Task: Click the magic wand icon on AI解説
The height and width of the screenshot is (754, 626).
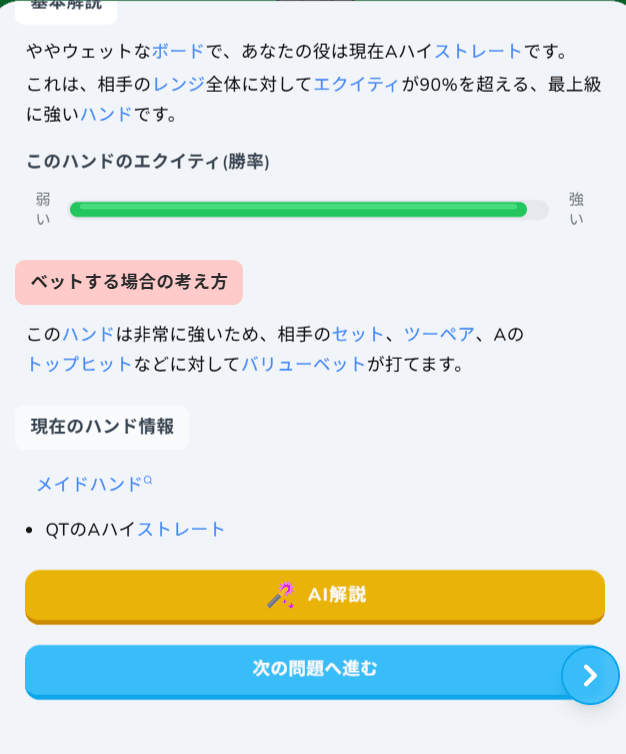Action: coord(280,595)
